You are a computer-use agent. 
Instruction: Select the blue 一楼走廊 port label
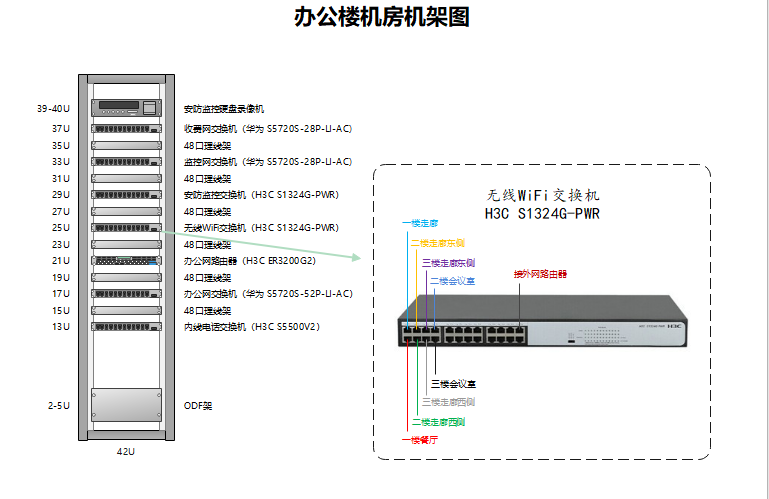420,223
